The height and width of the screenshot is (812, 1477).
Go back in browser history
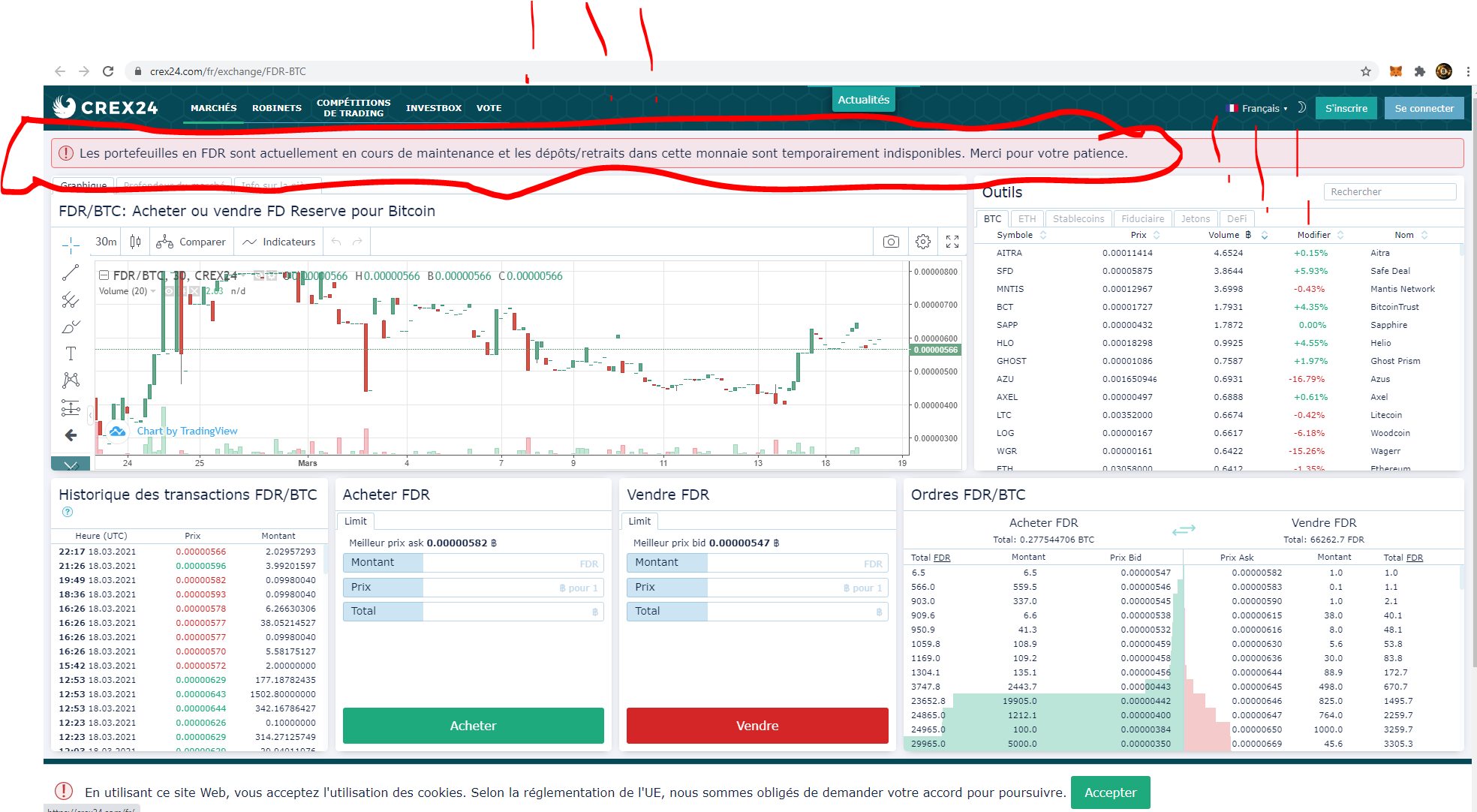click(60, 71)
